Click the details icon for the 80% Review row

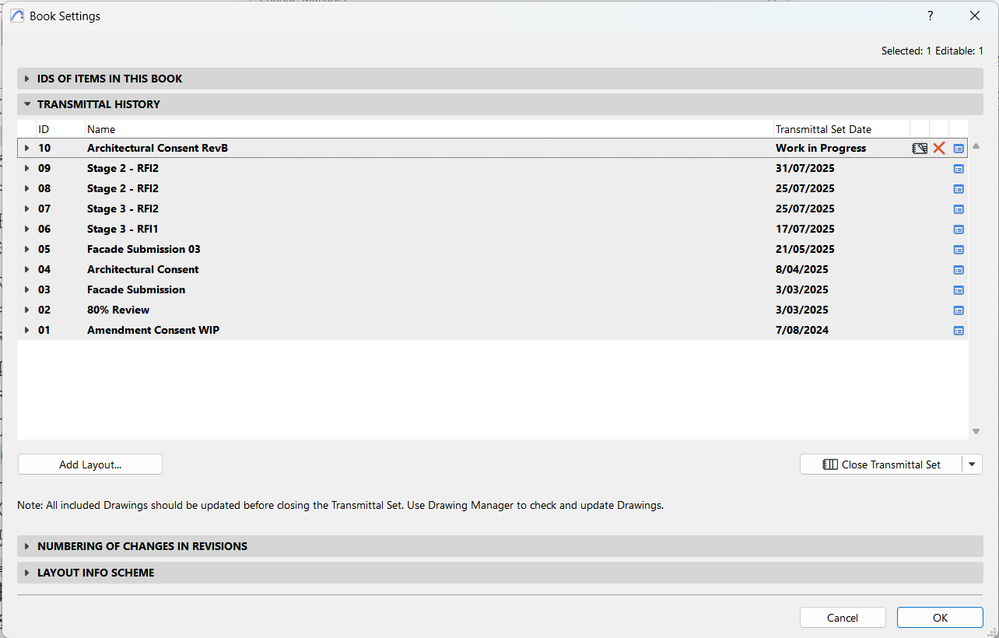(x=958, y=310)
